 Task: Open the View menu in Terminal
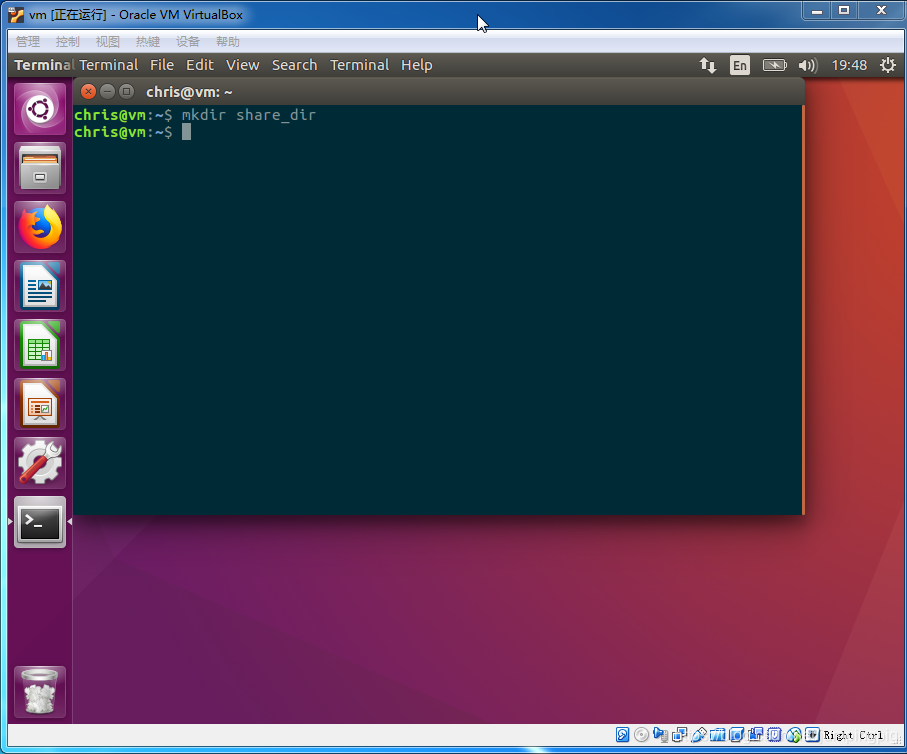pos(242,65)
